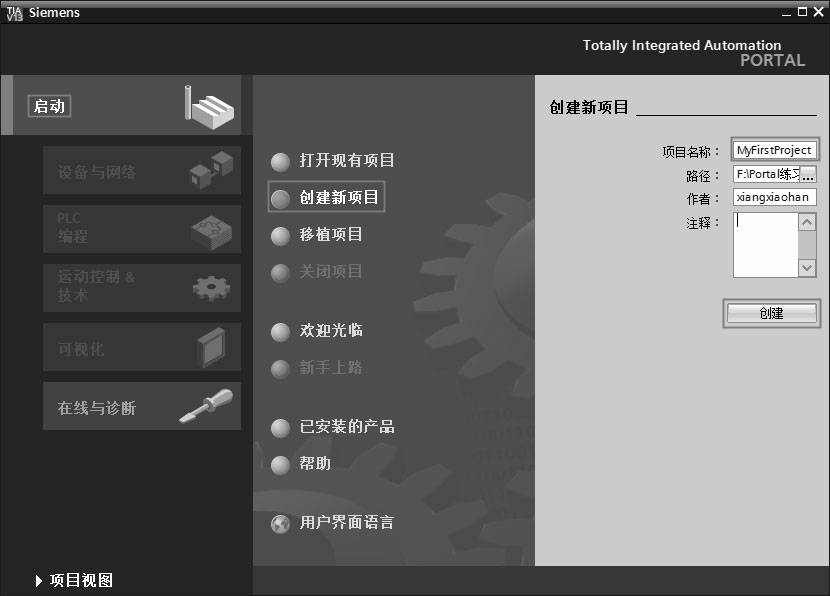Click the 注释 scrollbar up arrow

coord(807,222)
